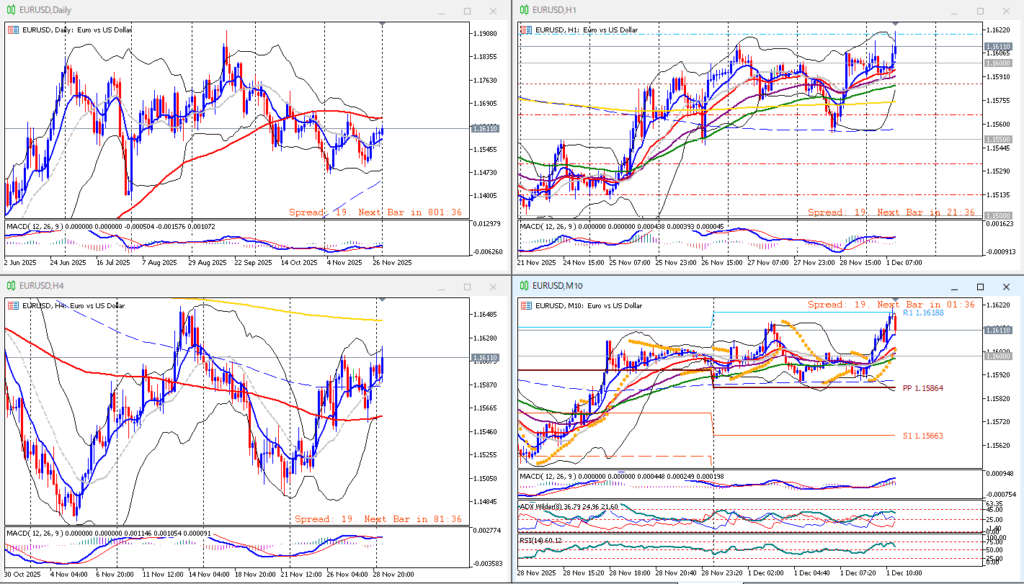Click the EURUSD,M10 window chart icon
This screenshot has width=1024, height=584.
click(523, 285)
